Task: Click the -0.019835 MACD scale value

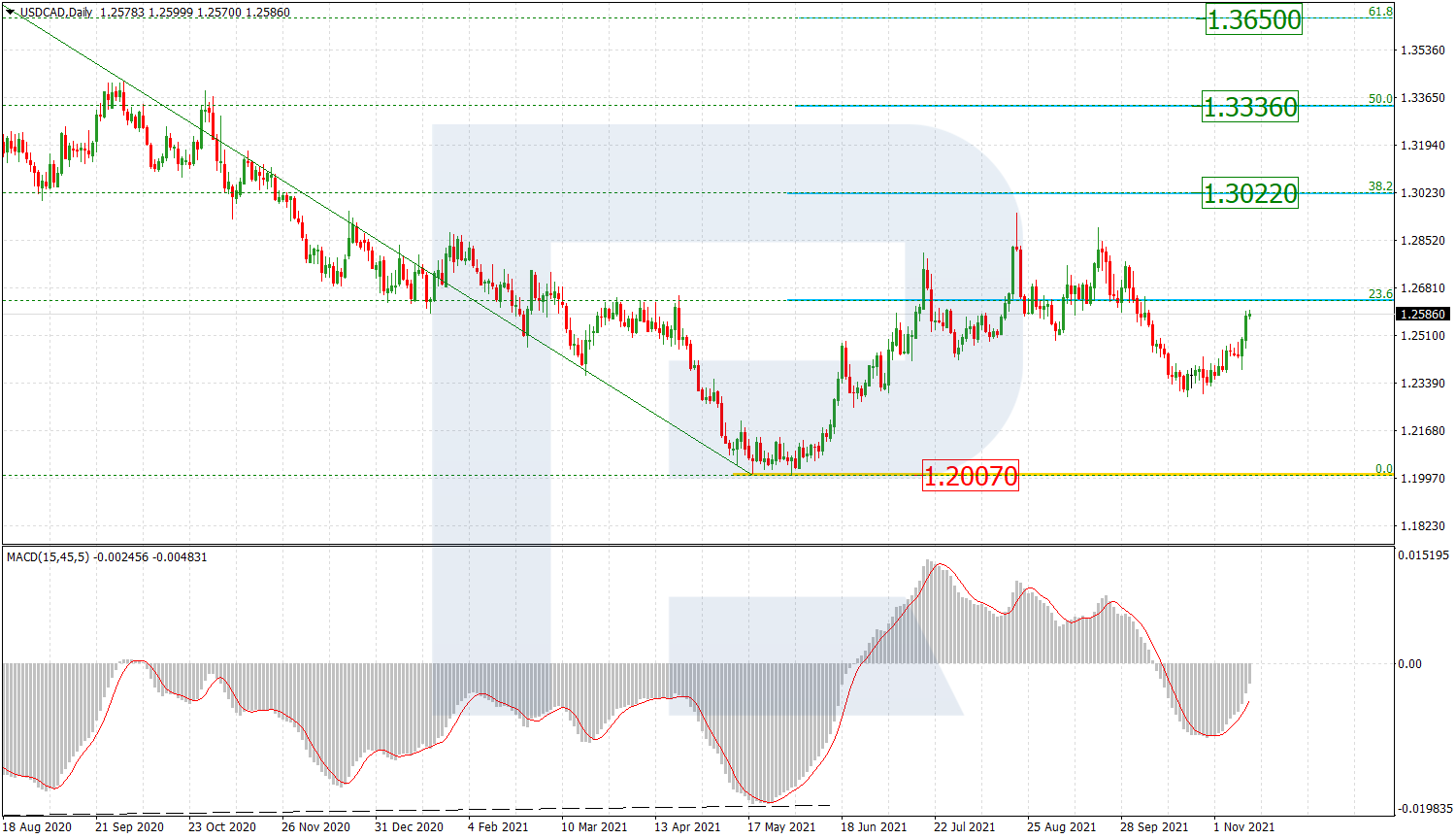Action: [x=1425, y=808]
